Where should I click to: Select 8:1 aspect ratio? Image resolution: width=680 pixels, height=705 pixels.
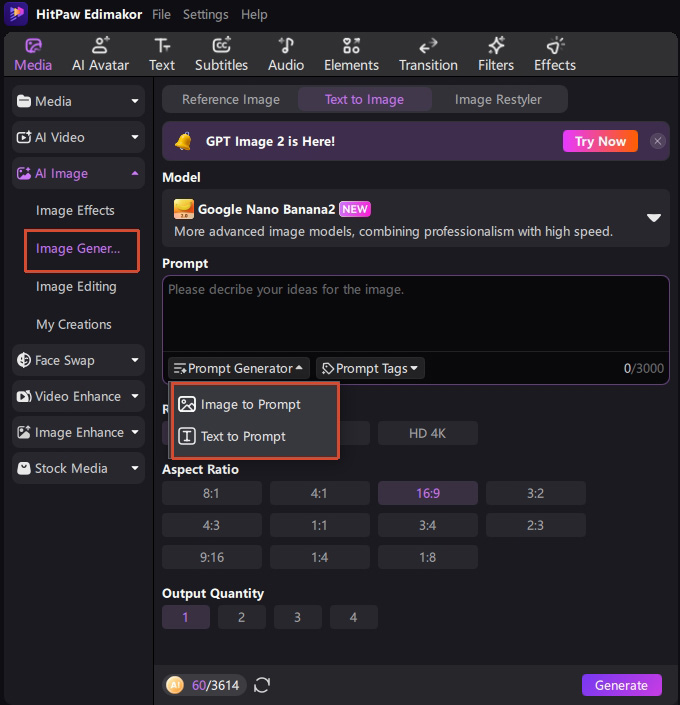pyautogui.click(x=211, y=493)
